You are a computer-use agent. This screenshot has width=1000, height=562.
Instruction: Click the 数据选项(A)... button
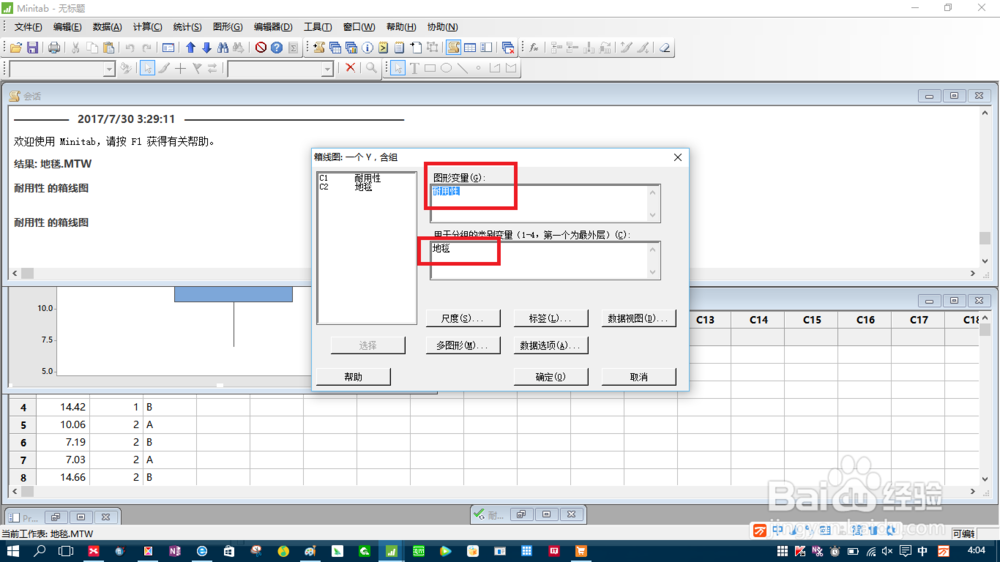[x=550, y=345]
